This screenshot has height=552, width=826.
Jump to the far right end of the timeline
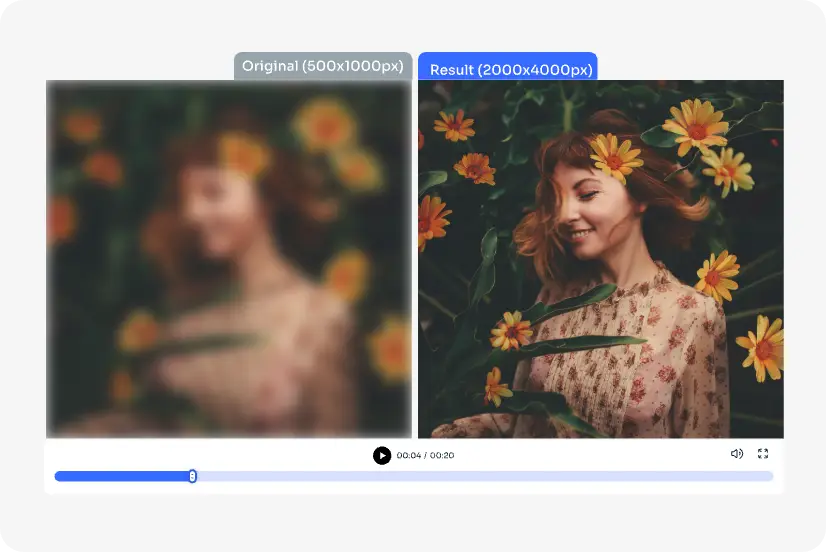[x=770, y=476]
